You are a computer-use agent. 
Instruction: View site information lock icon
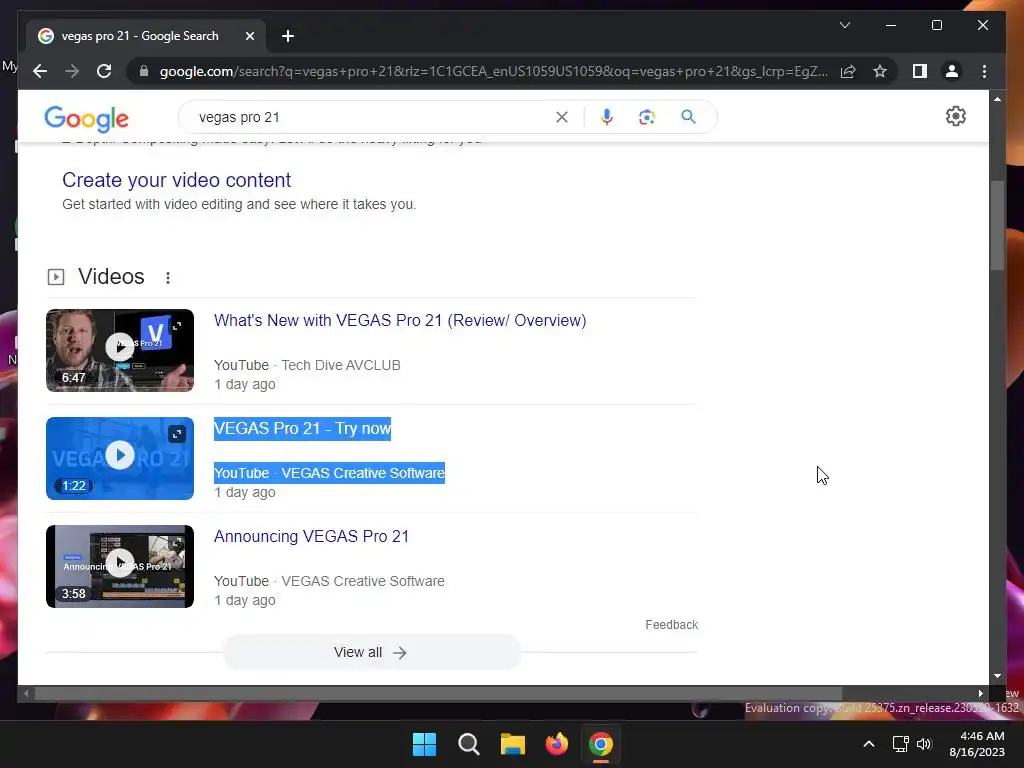(144, 71)
